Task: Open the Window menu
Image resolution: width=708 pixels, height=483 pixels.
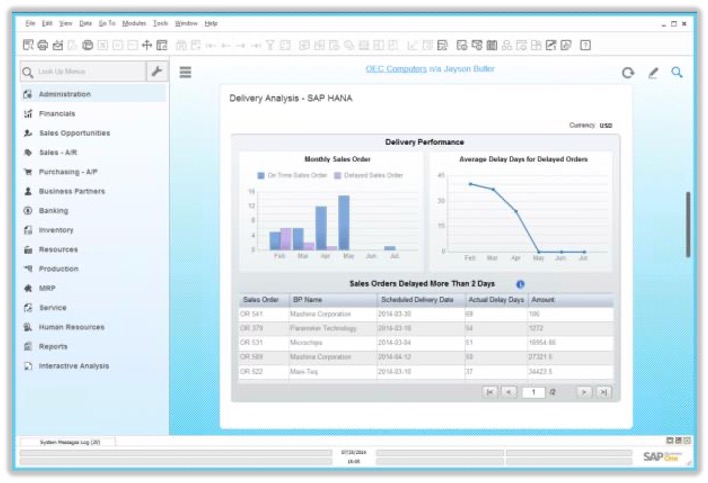Action: click(x=186, y=23)
